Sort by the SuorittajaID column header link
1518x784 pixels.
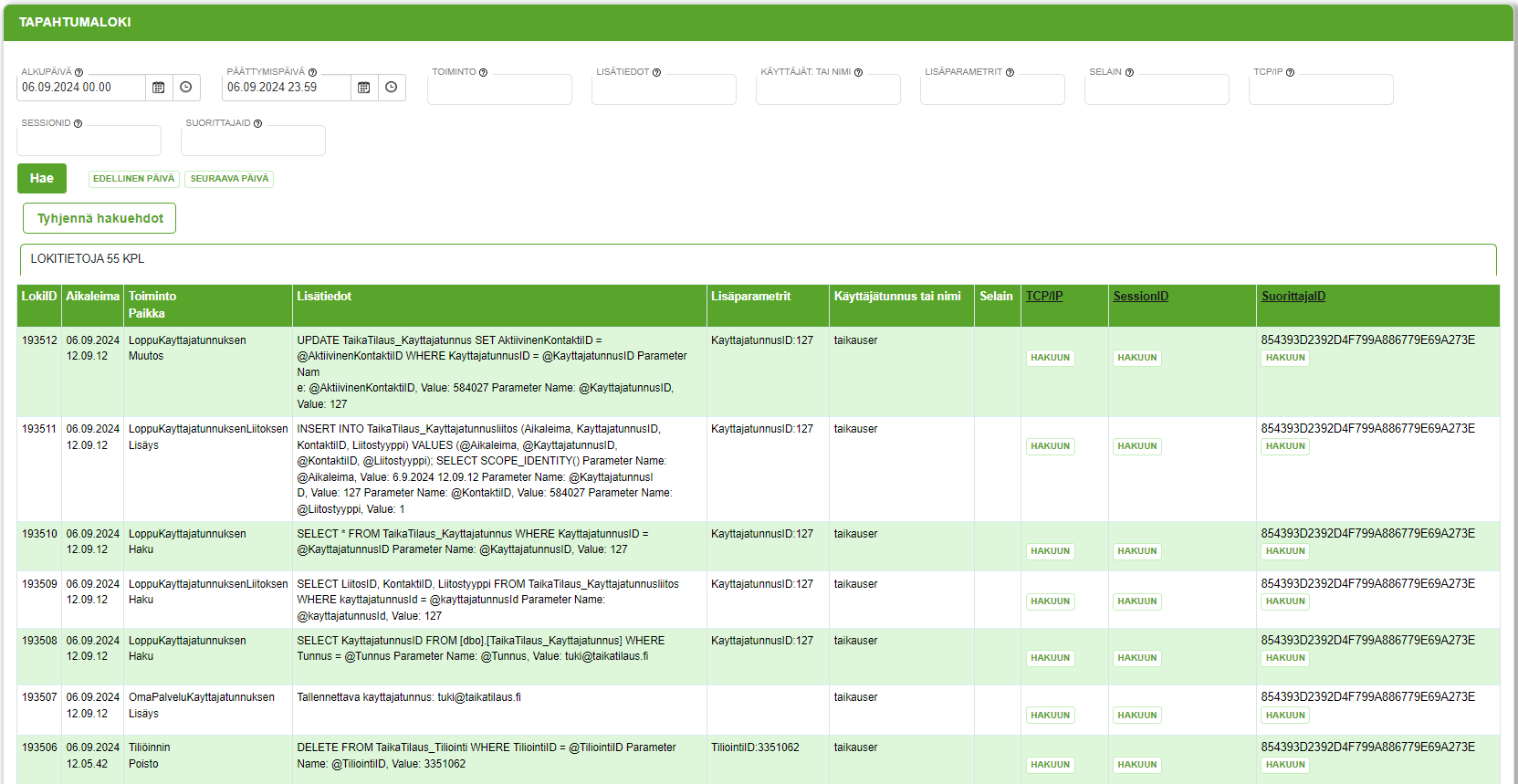(x=1293, y=296)
